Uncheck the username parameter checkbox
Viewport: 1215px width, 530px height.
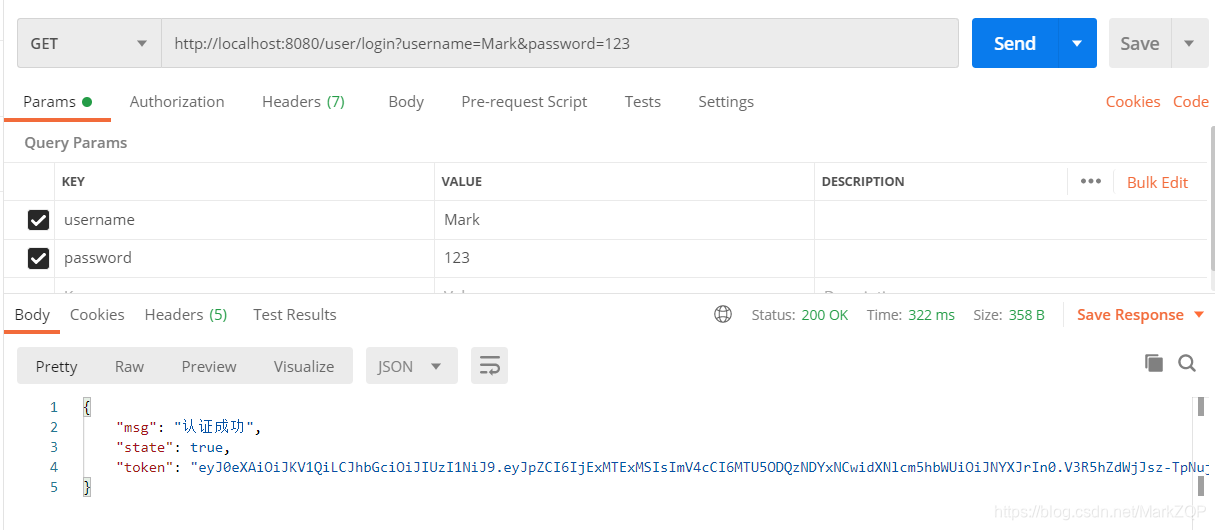point(38,220)
